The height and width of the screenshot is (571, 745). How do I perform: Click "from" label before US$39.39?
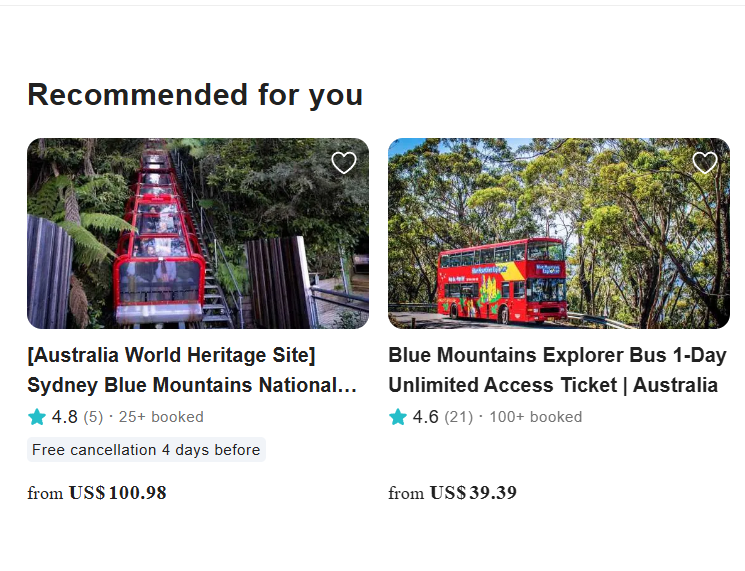[406, 493]
